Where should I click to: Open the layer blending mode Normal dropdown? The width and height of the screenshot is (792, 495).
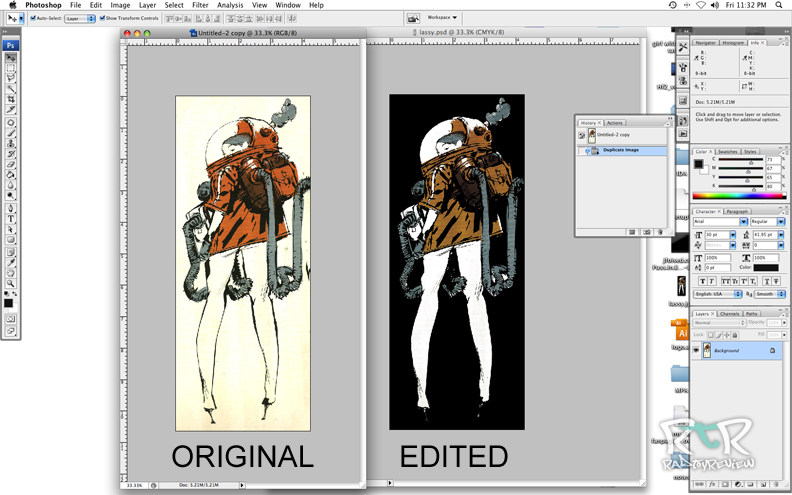(718, 323)
